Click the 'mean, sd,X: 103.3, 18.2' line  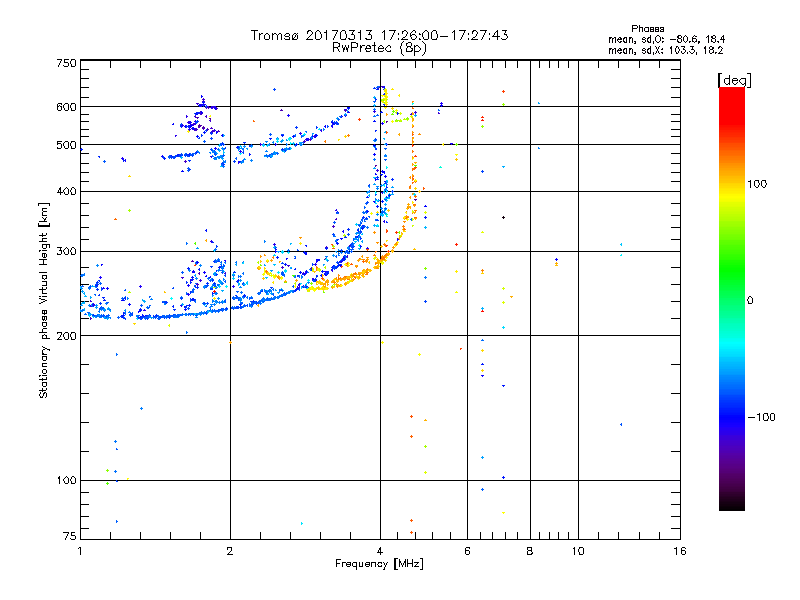tap(665, 50)
